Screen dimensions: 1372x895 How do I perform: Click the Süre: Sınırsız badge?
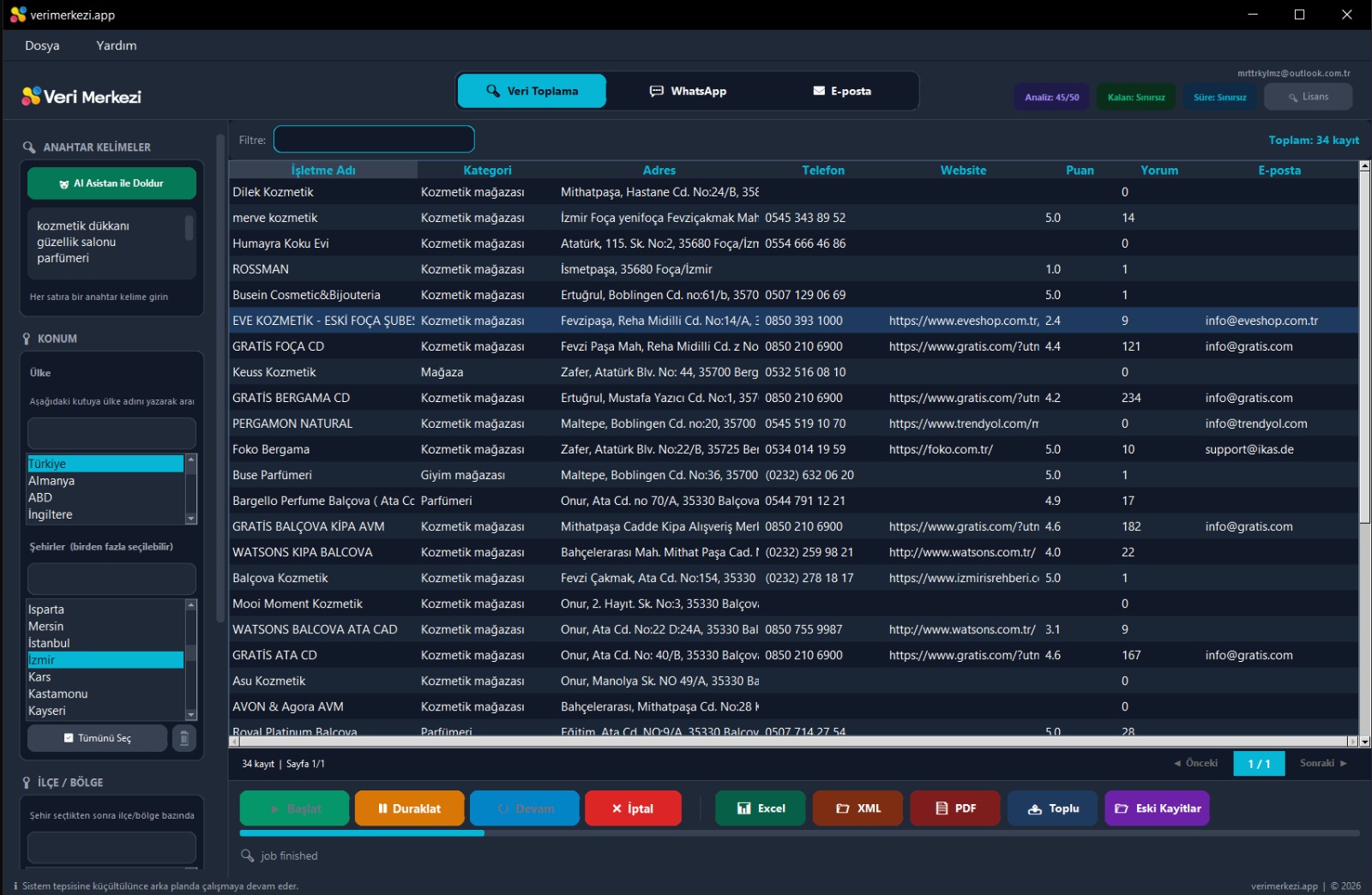coord(1219,97)
